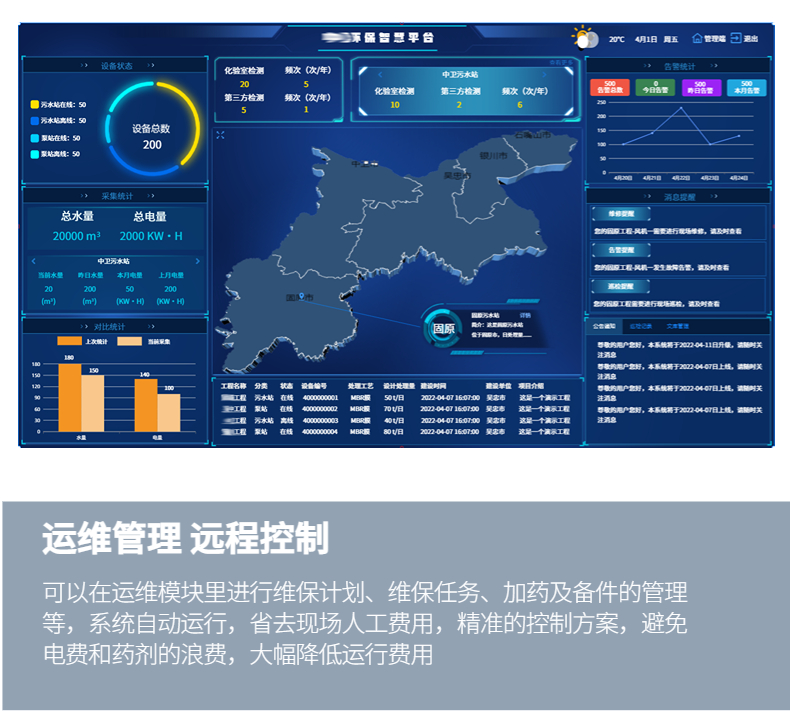Click the map fullscreen expand icon

pyautogui.click(x=220, y=135)
